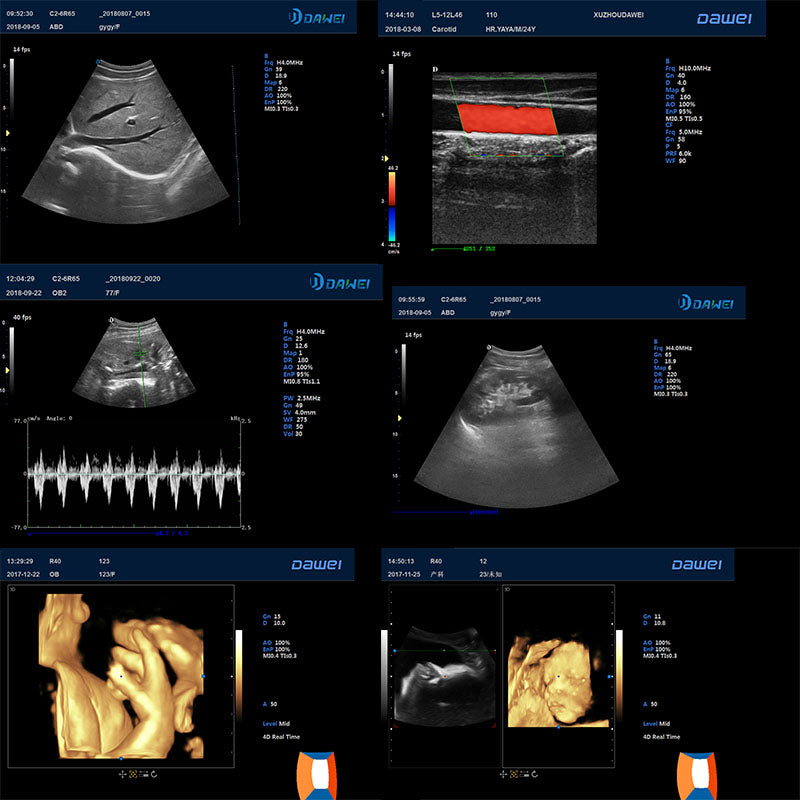Click the yellow focus marker in the 09:55:59 ABD panel
The image size is (800, 800).
[399, 418]
